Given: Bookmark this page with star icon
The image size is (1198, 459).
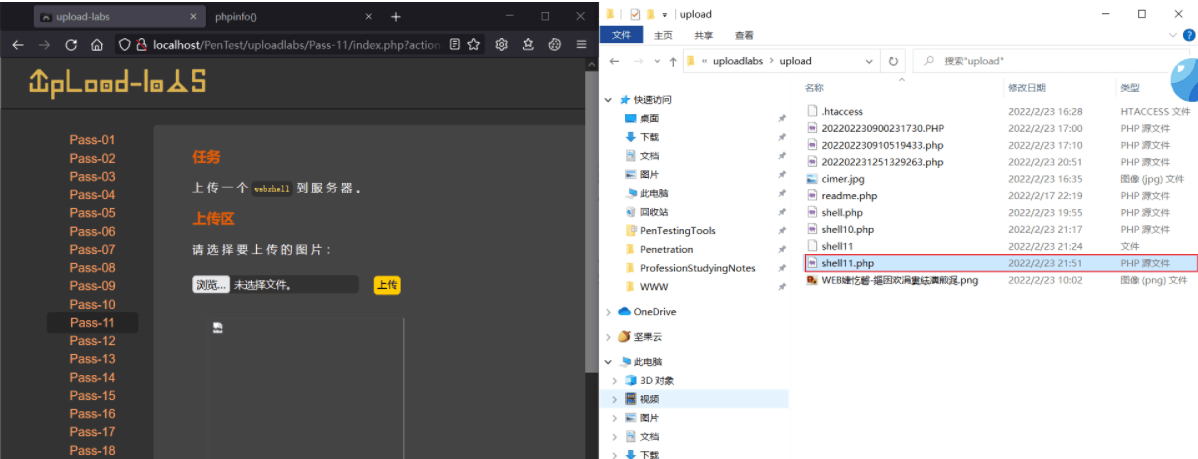Looking at the screenshot, I should pyautogui.click(x=474, y=44).
